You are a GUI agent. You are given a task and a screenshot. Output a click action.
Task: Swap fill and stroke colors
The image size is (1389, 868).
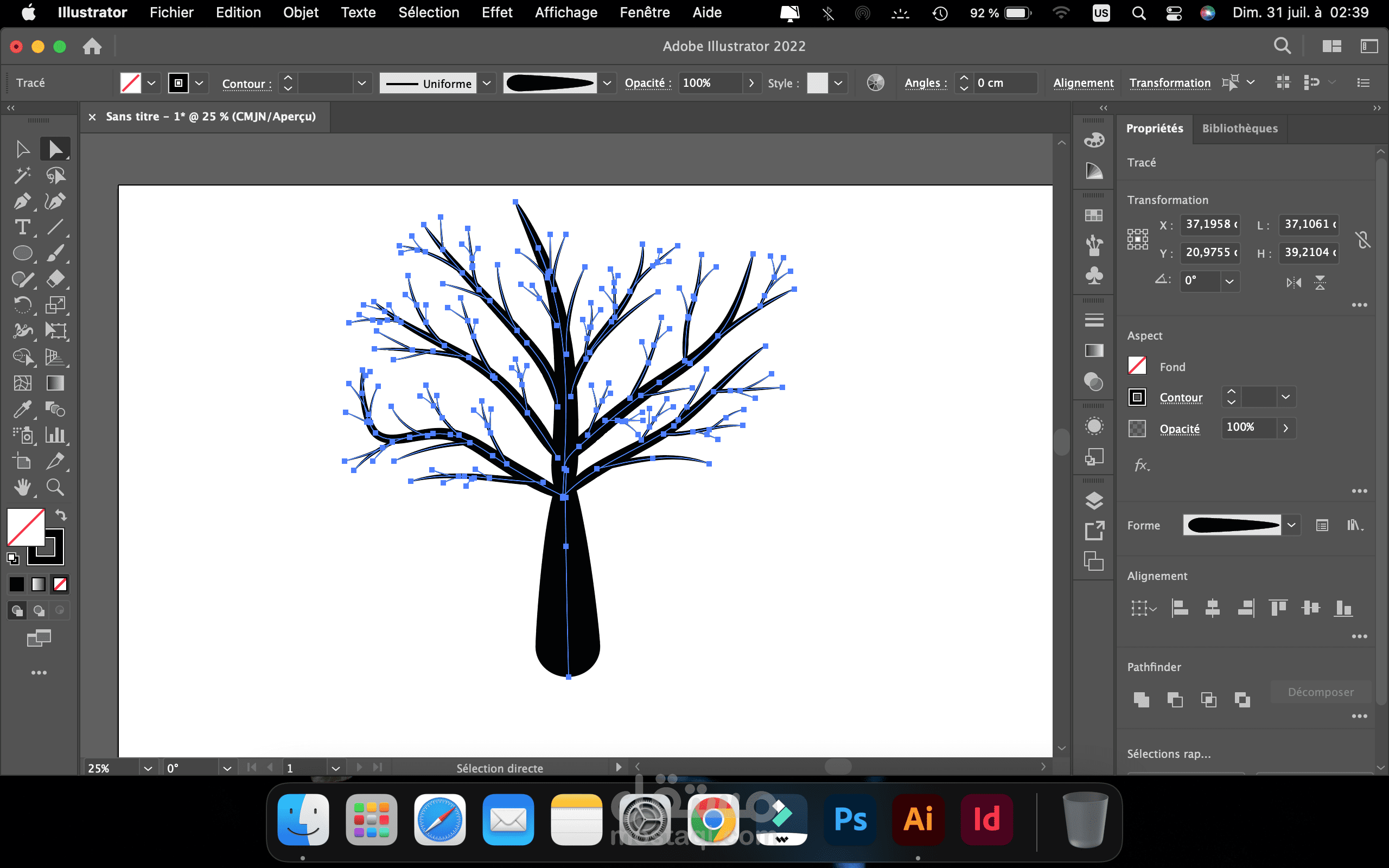[61, 514]
